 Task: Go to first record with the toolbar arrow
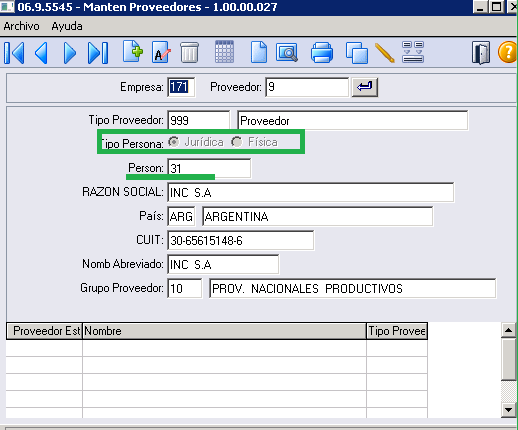click(x=14, y=53)
